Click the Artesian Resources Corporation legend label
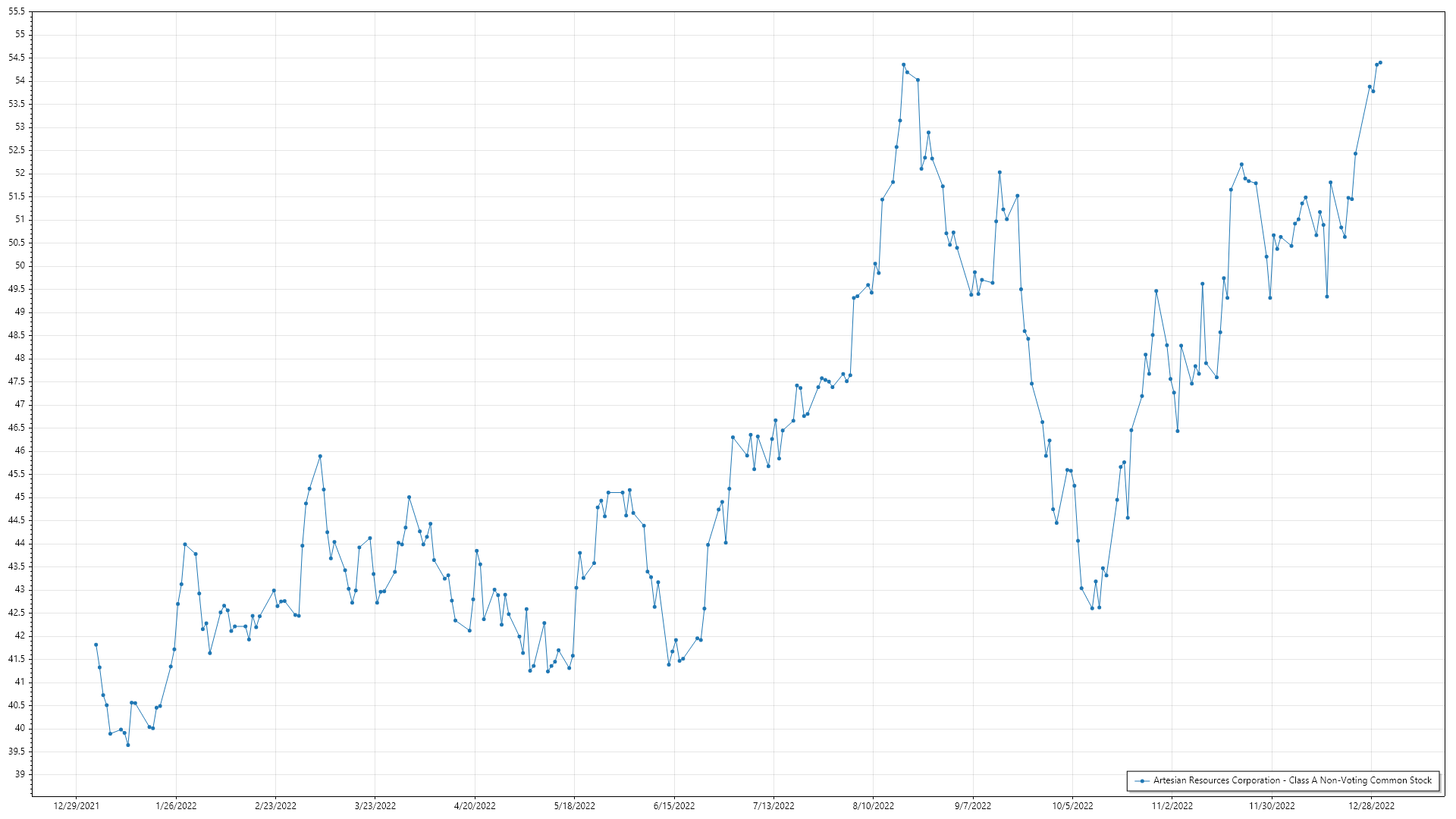1456x819 pixels. pos(1292,780)
